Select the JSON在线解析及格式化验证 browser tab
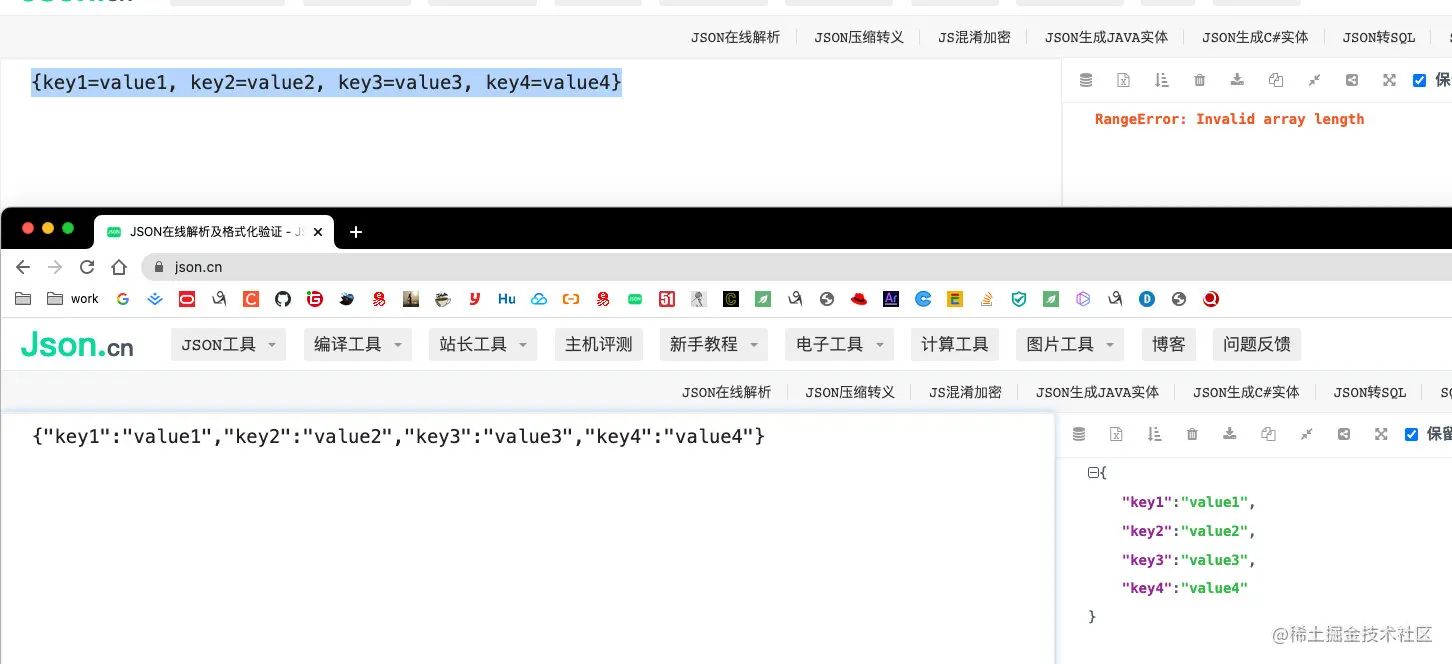 click(214, 231)
